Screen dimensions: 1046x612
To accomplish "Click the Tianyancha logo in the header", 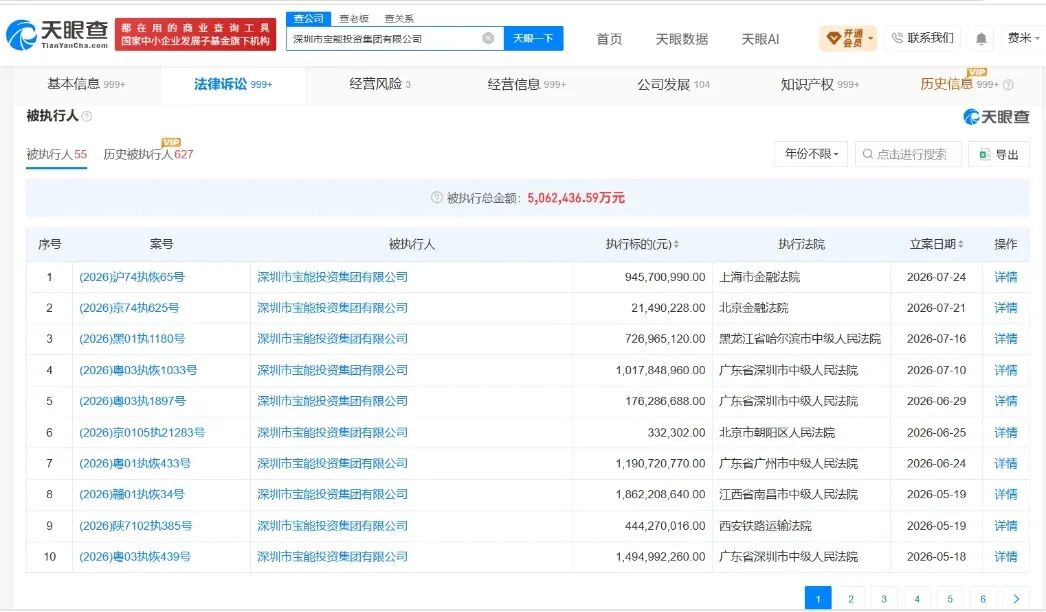I will [x=57, y=34].
